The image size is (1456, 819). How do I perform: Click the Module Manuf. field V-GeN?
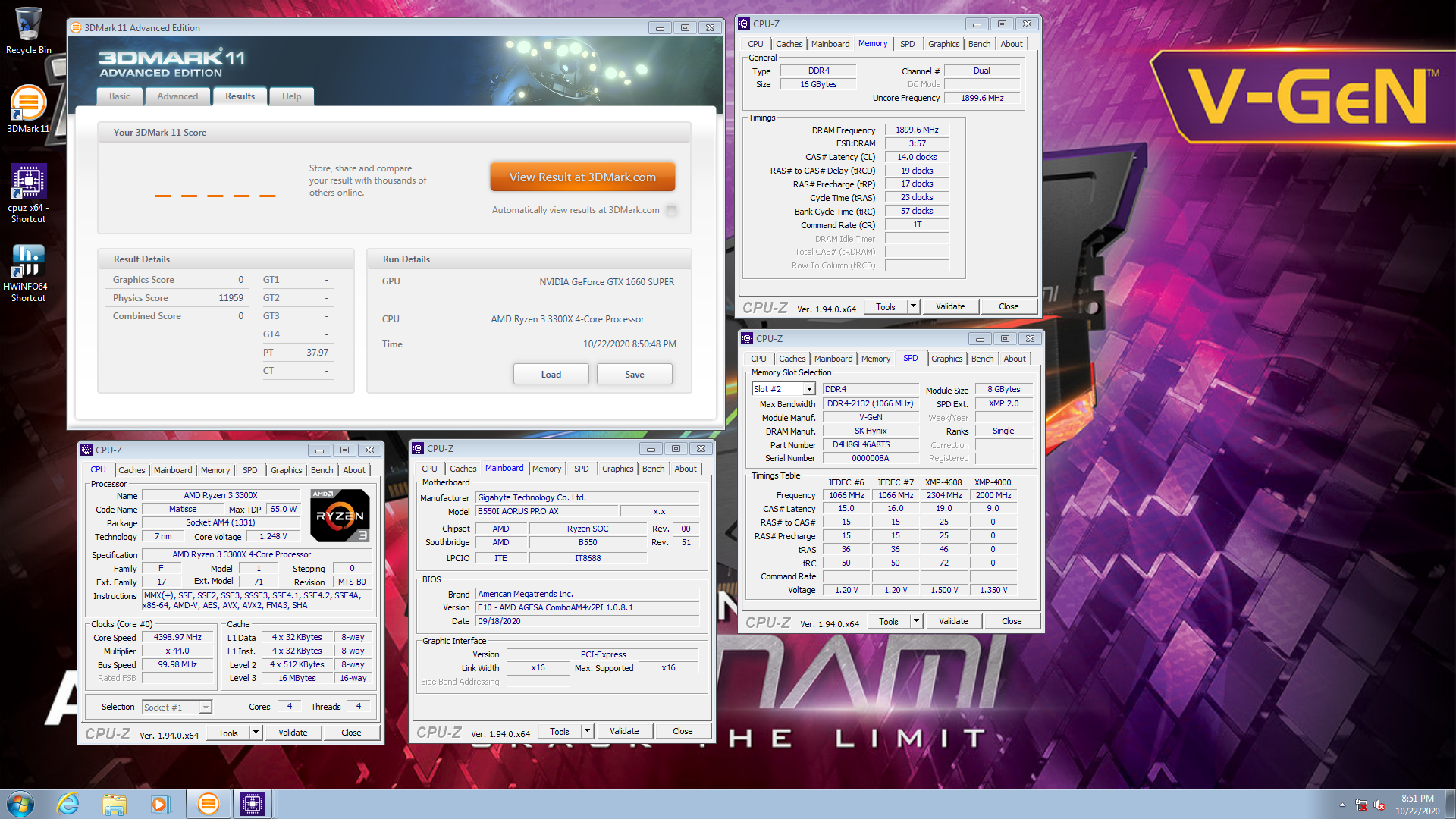pyautogui.click(x=871, y=418)
